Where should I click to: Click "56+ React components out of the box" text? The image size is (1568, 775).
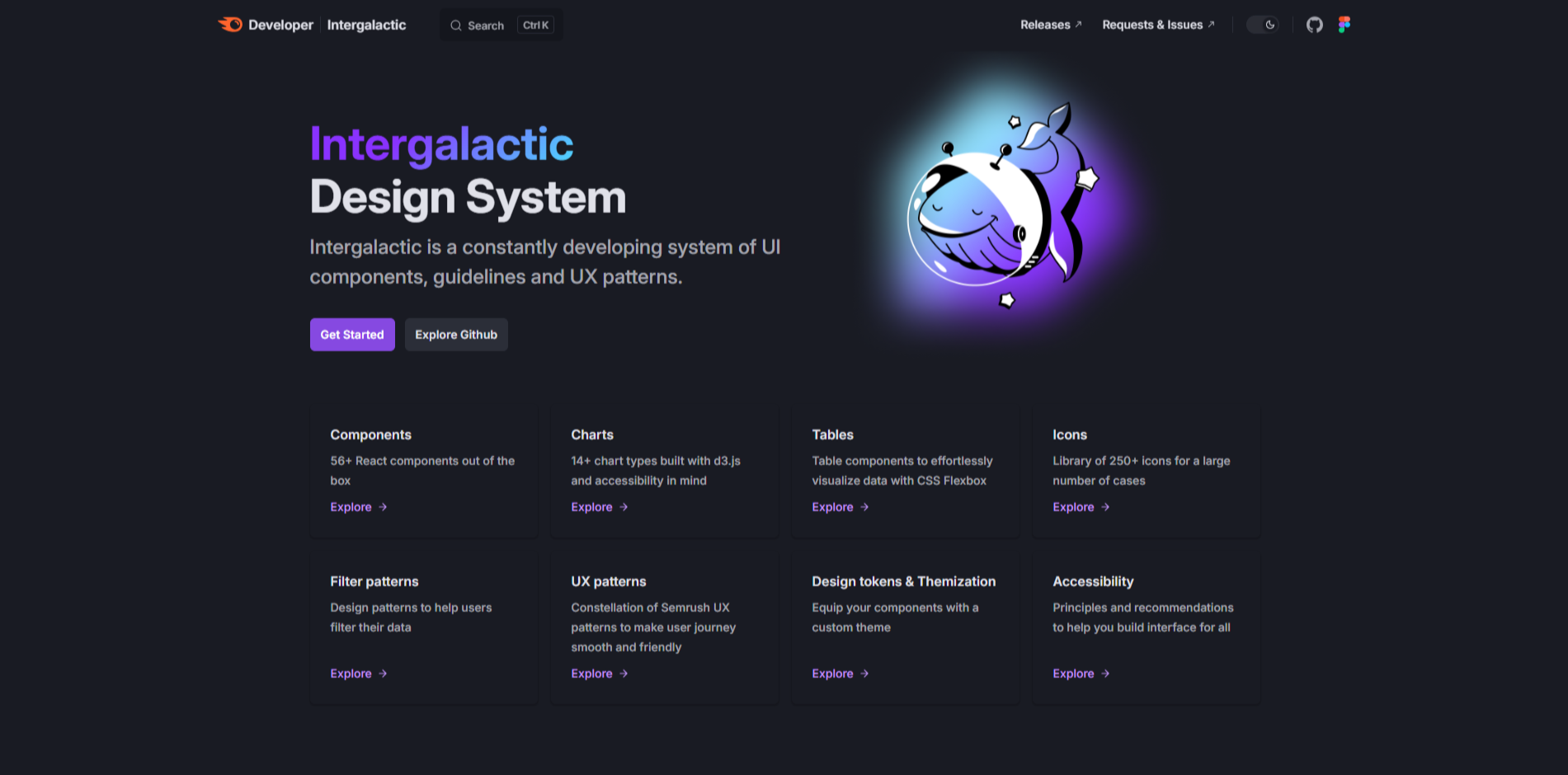tap(422, 471)
